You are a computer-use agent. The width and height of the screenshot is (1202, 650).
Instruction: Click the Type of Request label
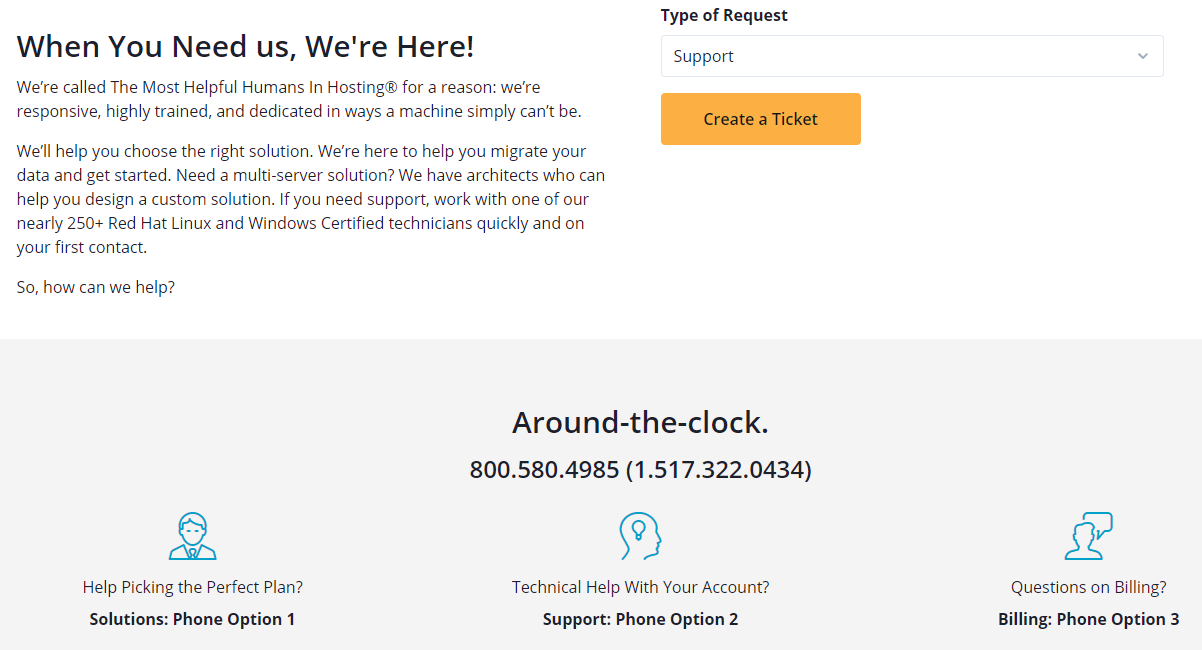[724, 15]
